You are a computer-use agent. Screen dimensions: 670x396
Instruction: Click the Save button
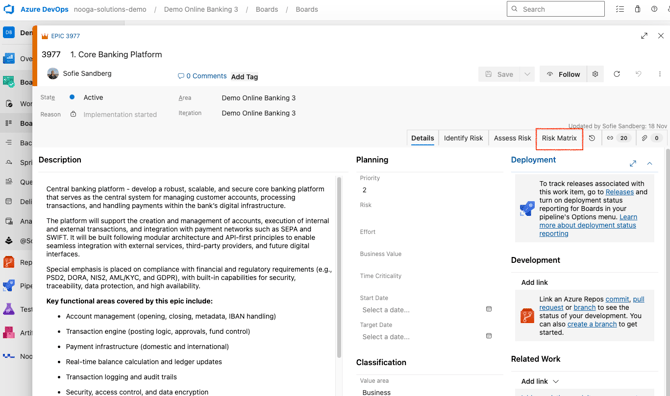tap(499, 74)
